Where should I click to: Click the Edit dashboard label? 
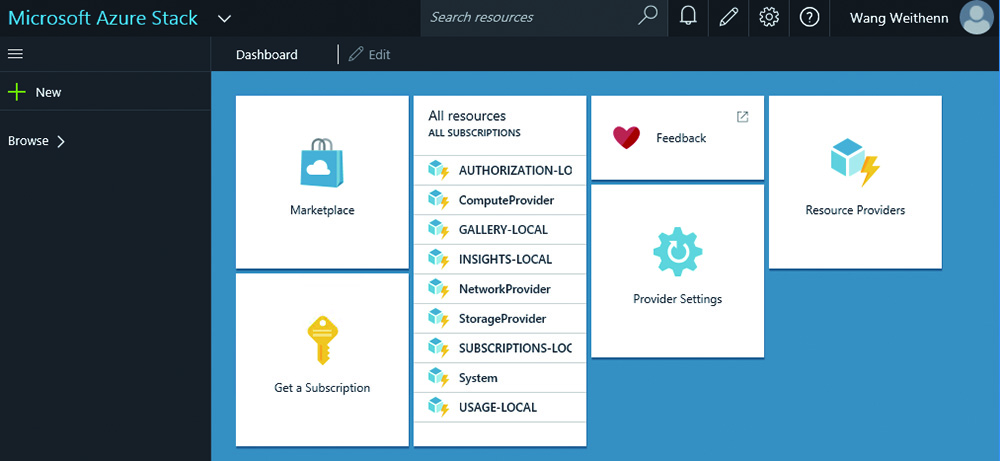tap(379, 55)
